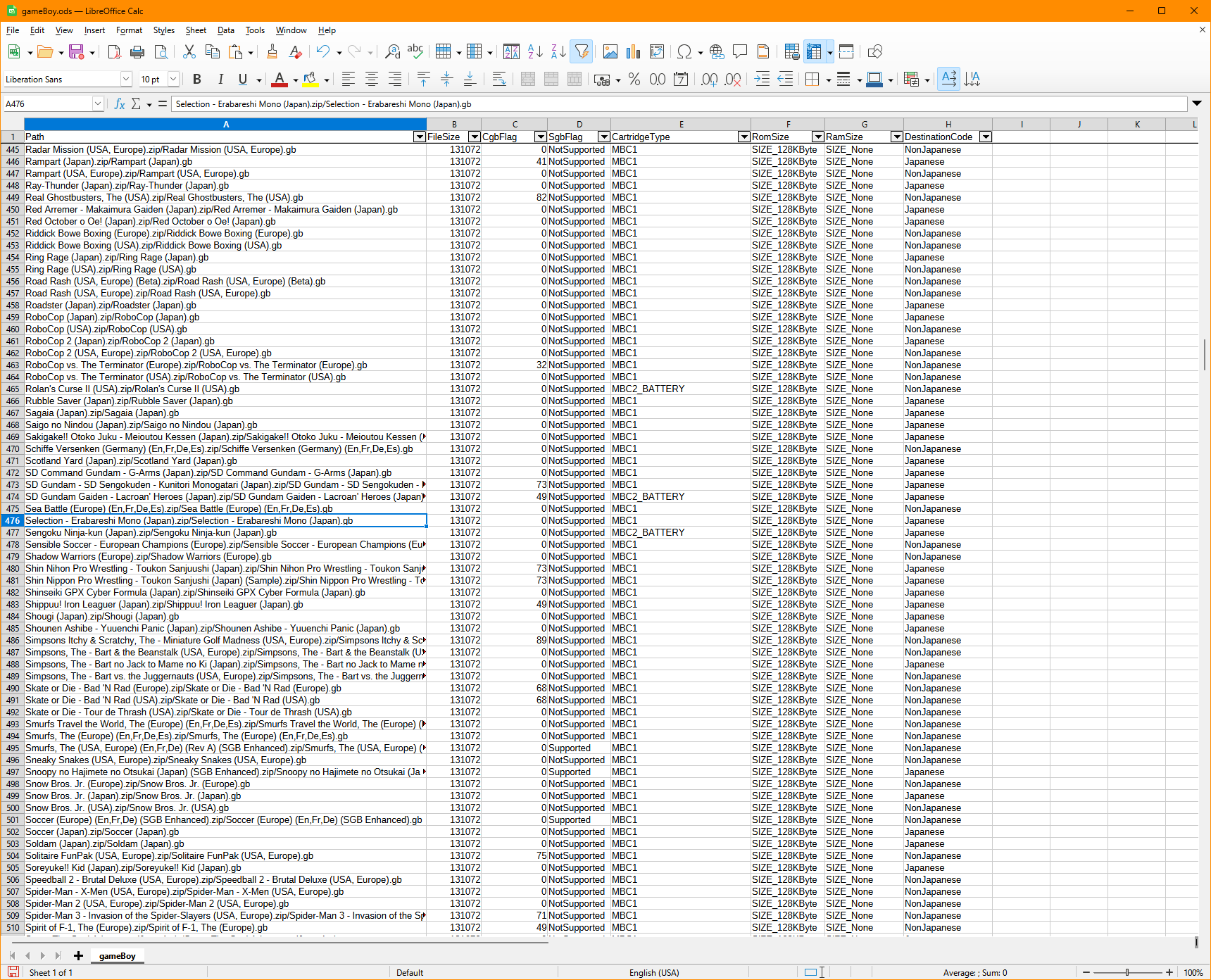Toggle the highlighted A-arrows button beside conditional formatting
The height and width of the screenshot is (980, 1211).
point(949,79)
